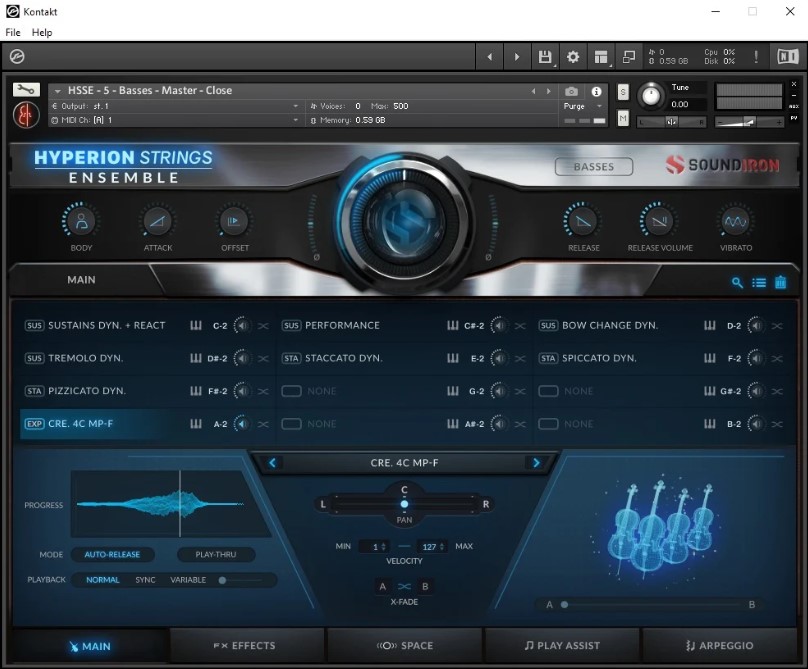Adjust the Pan slider handle
Image resolution: width=808 pixels, height=669 pixels.
pos(404,504)
